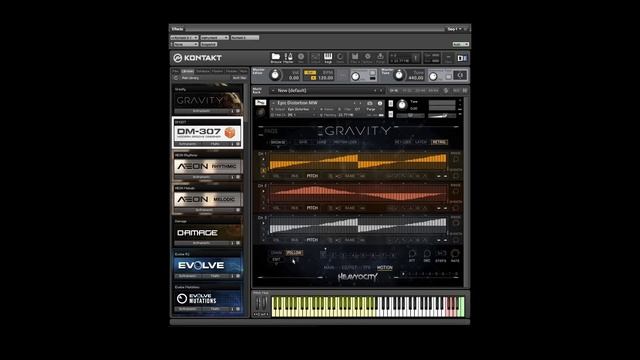Viewport: 640px width, 360px height.
Task: Open the instrument Purge dropdown
Action: coord(371,109)
